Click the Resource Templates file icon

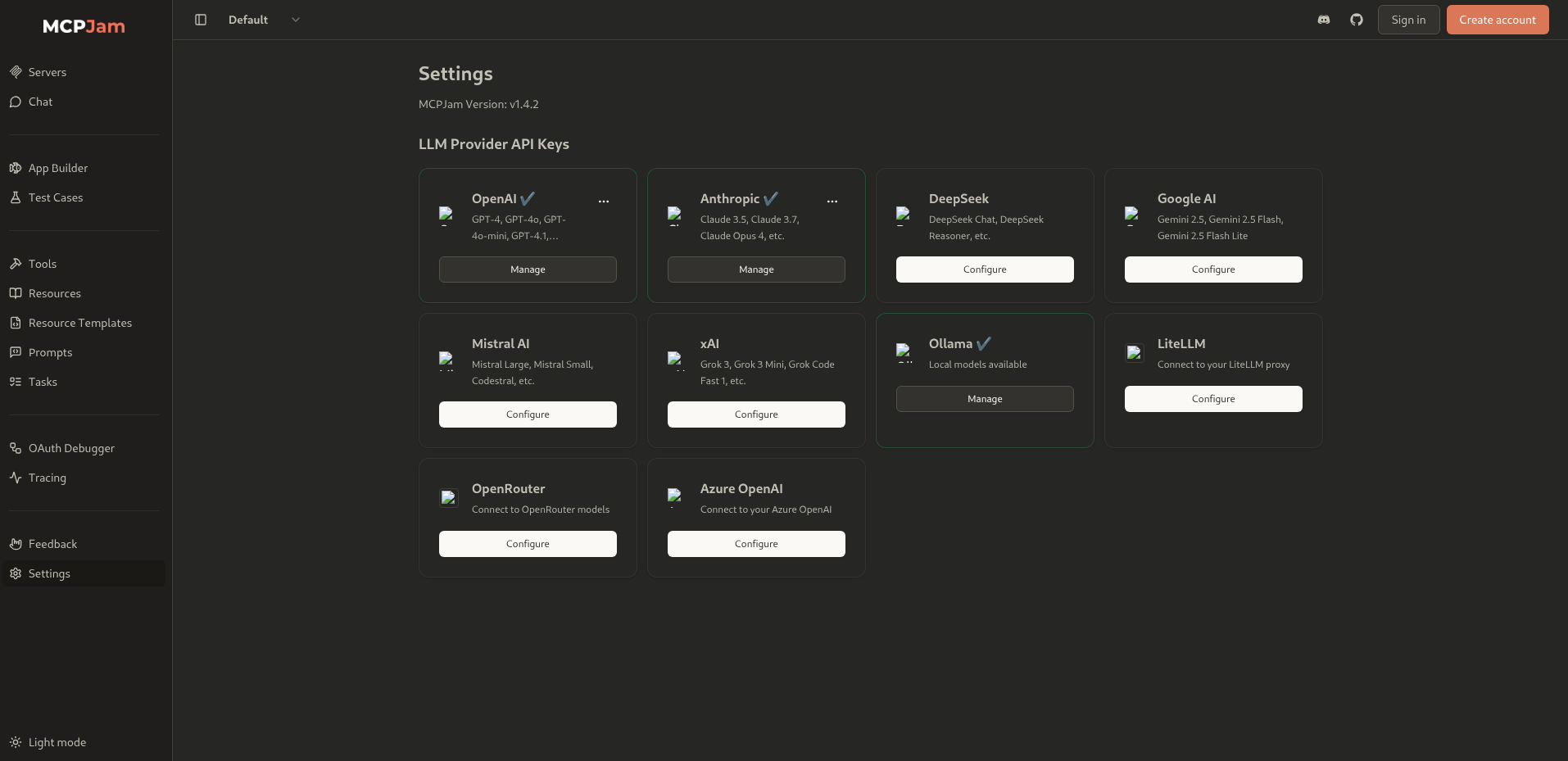point(16,323)
